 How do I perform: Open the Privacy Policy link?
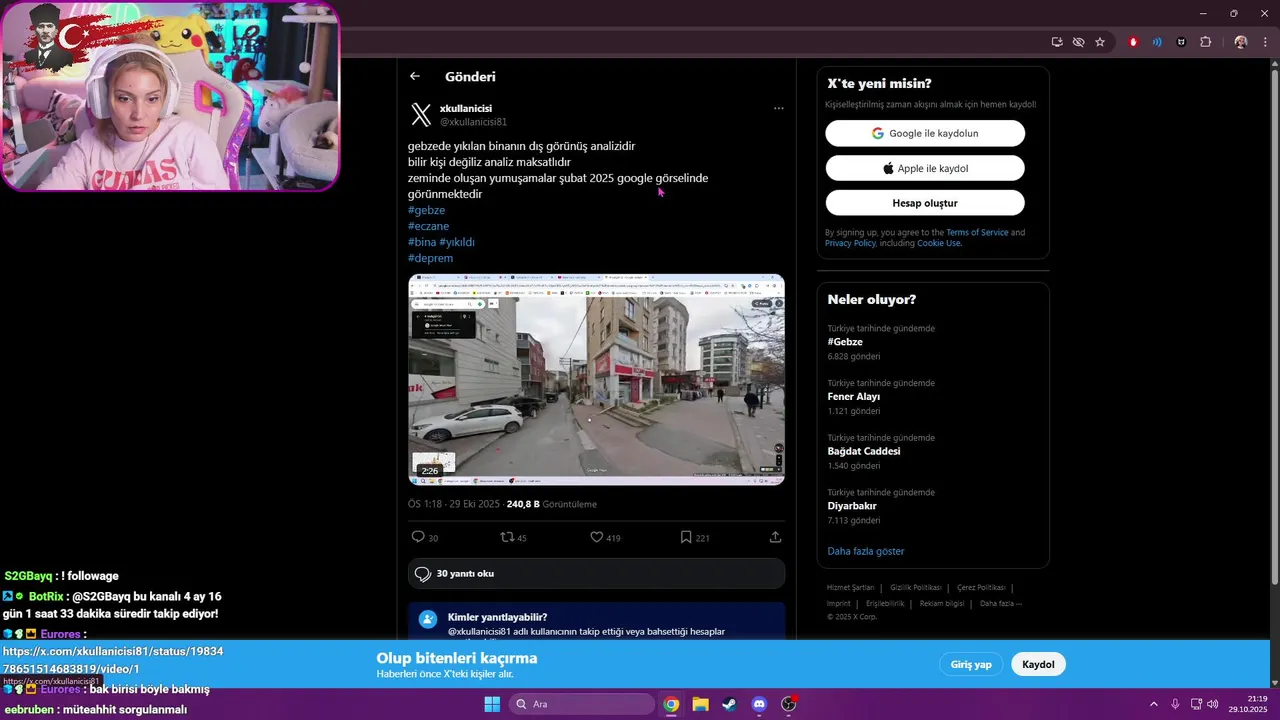pyautogui.click(x=850, y=243)
